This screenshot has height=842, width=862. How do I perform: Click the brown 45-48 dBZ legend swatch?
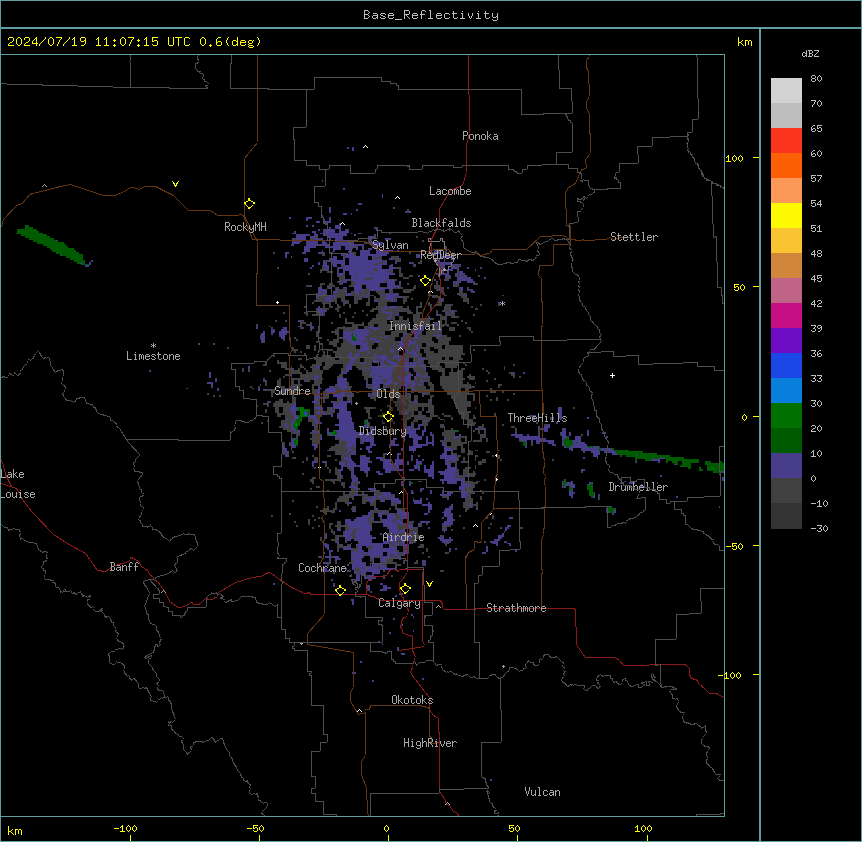tap(786, 265)
